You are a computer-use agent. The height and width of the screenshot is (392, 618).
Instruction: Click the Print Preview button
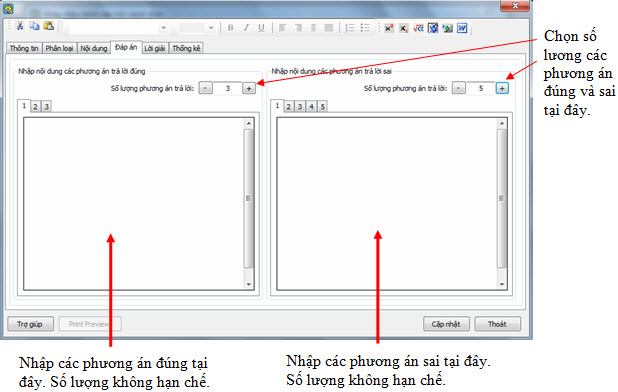coord(90,324)
